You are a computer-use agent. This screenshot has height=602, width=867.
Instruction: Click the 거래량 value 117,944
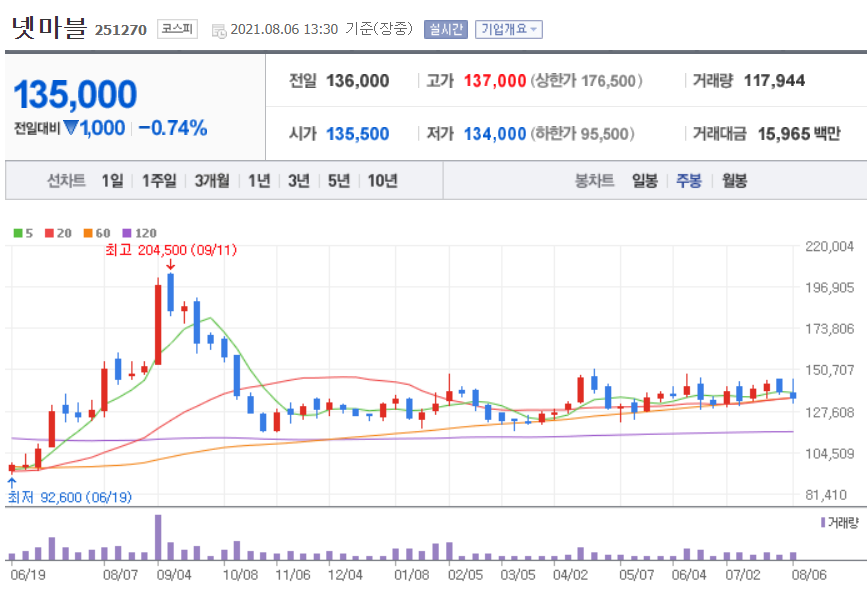[x=774, y=81]
